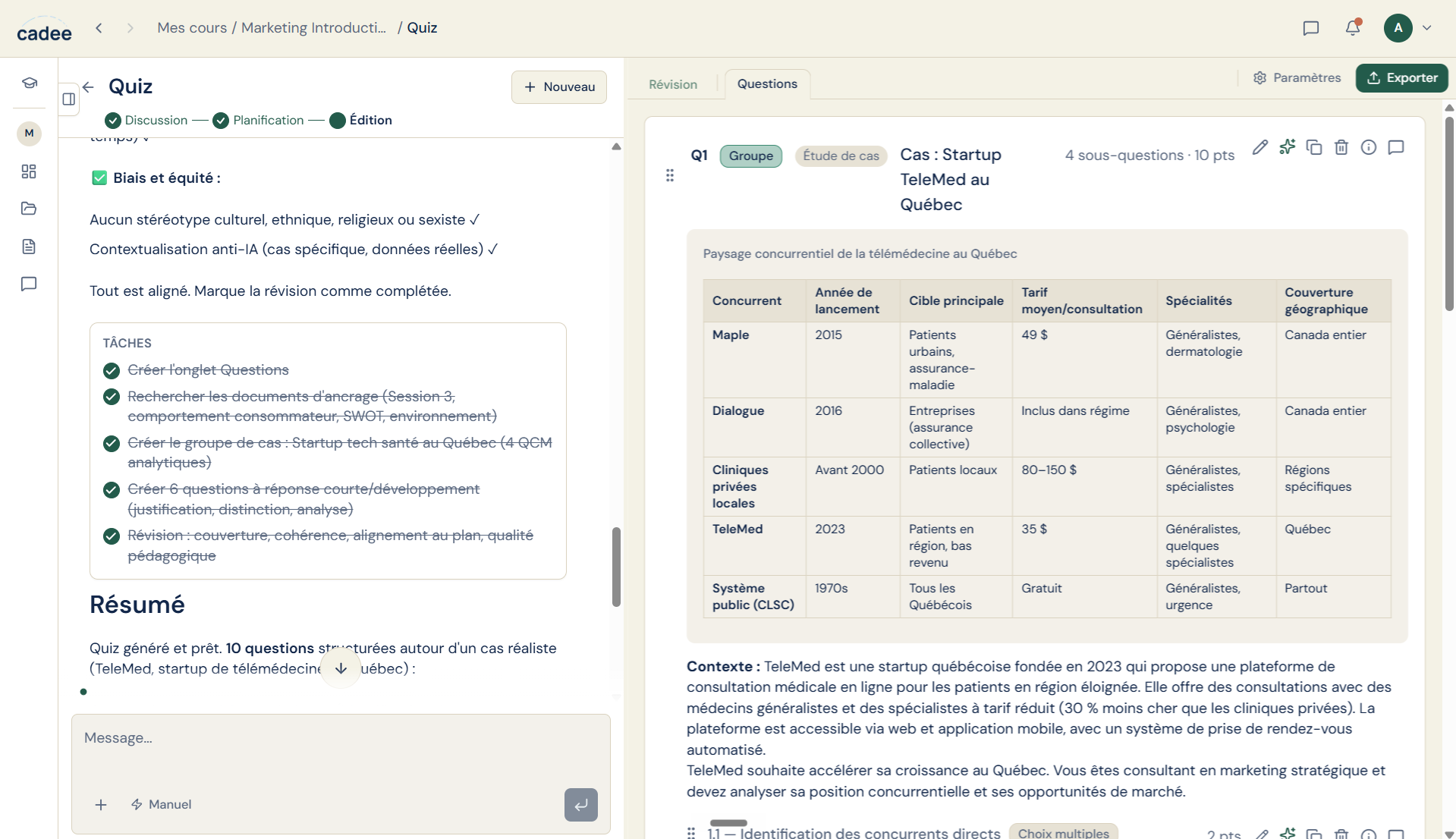Screen dimensions: 1456x839
Task: Click the Groupe tag on Q1
Action: pyautogui.click(x=751, y=156)
